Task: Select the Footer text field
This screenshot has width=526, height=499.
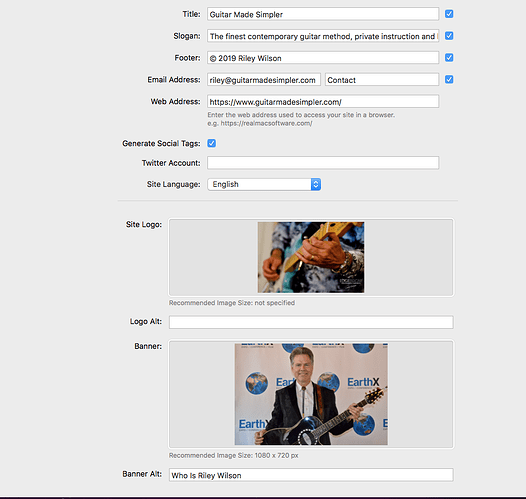Action: click(x=323, y=58)
